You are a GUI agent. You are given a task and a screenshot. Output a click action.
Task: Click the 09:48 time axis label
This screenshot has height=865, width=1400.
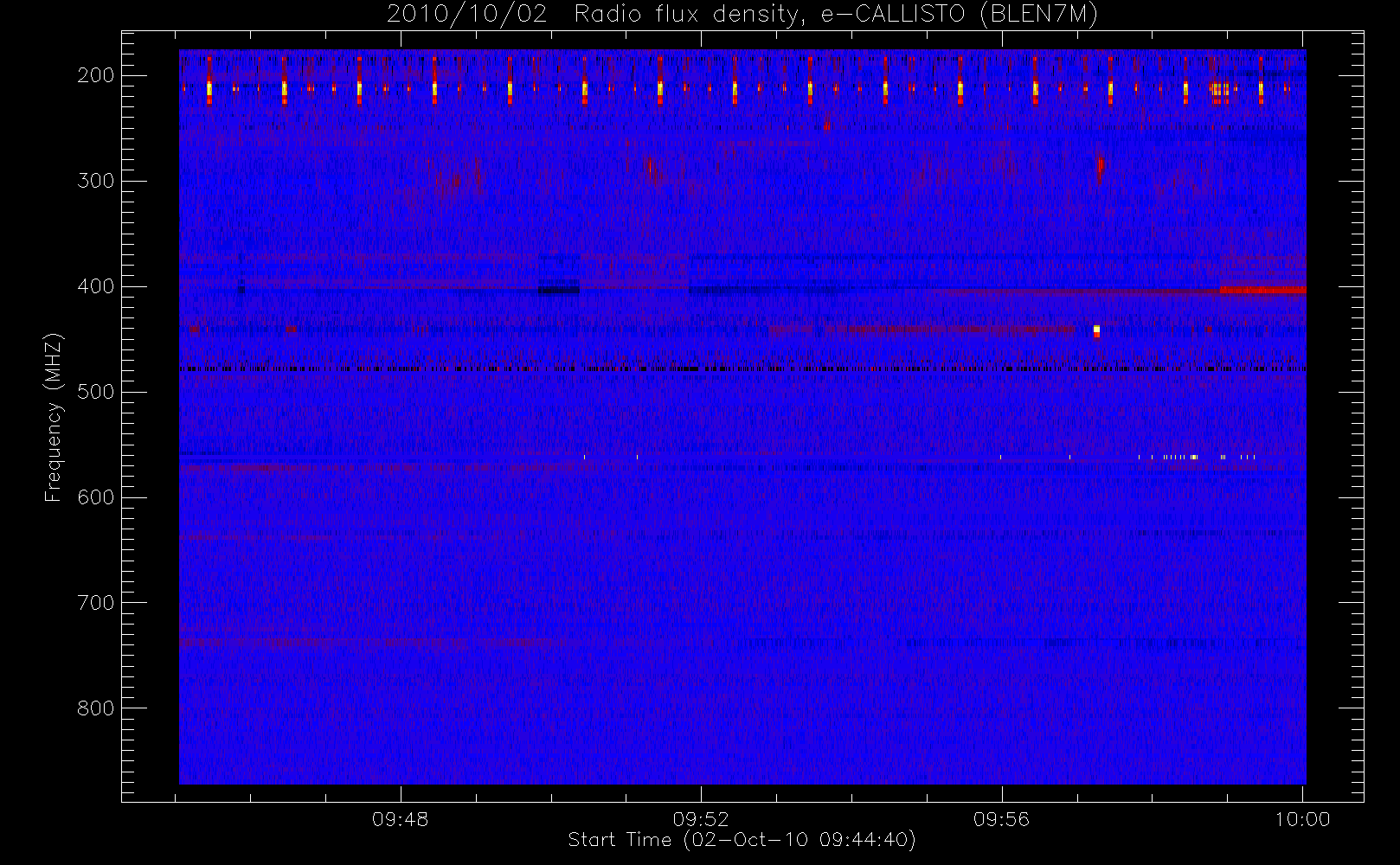point(401,819)
